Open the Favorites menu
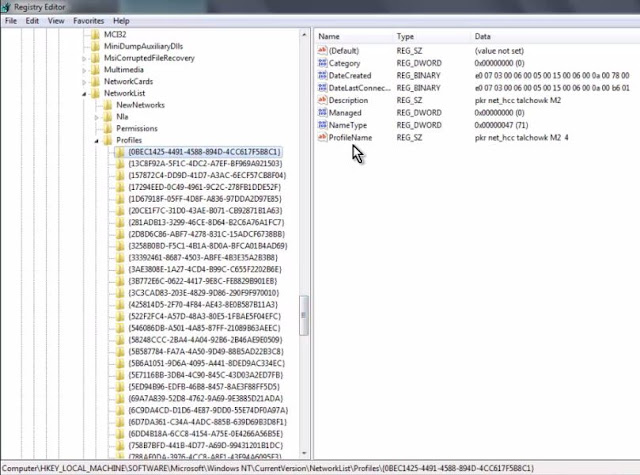640x475 pixels. point(89,21)
